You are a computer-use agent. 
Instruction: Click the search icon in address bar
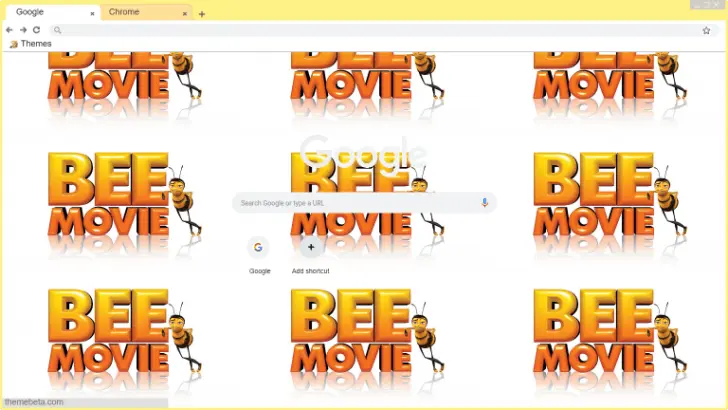[58, 30]
